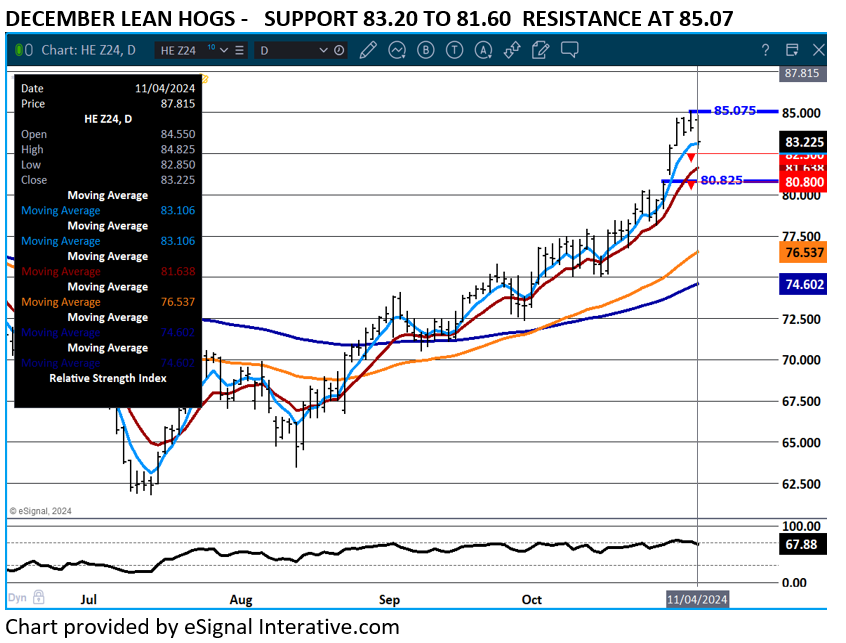Toggle the Dyn scaling label
The image size is (846, 643).
click(x=18, y=597)
